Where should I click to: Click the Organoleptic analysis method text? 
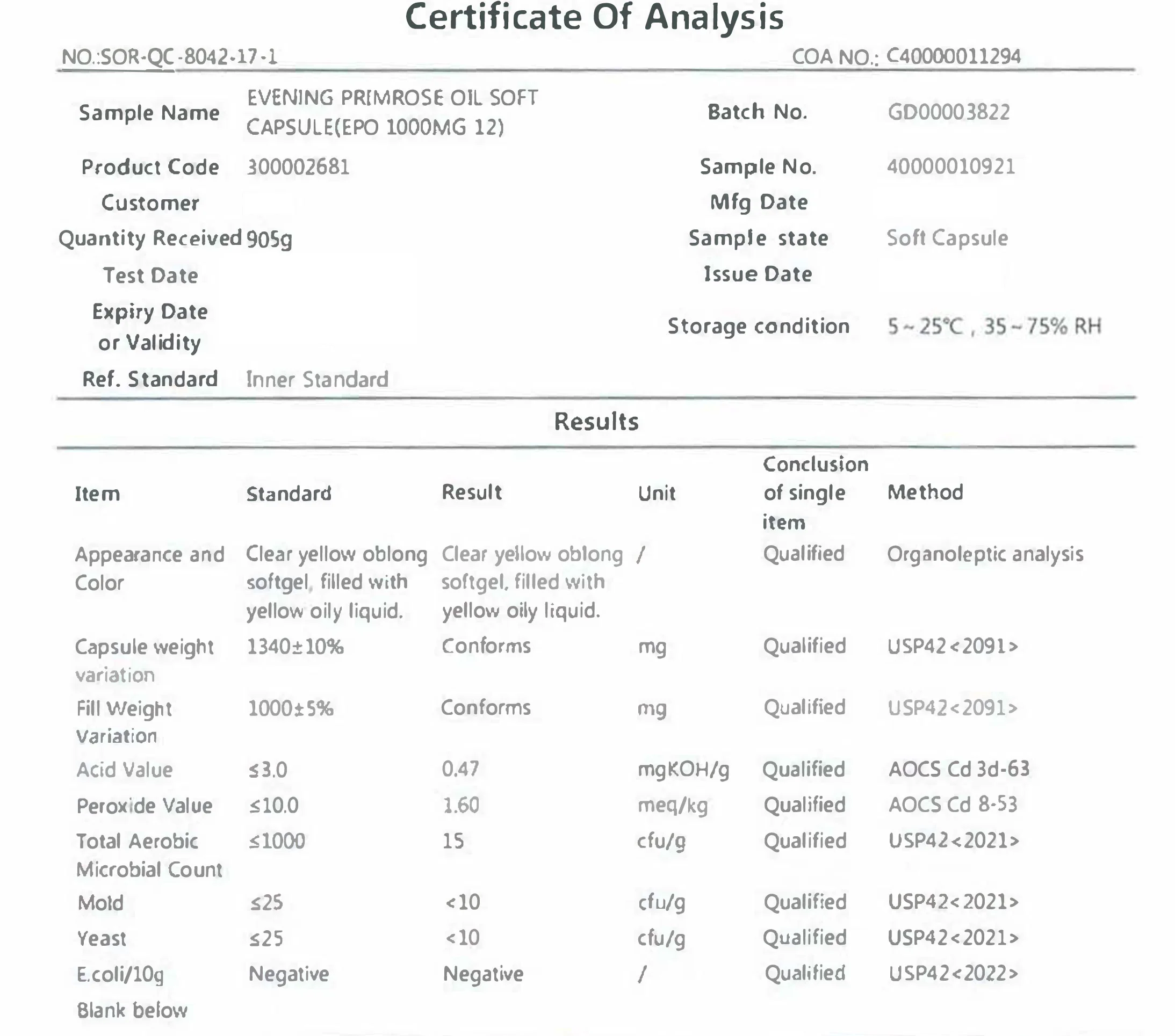[x=985, y=554]
